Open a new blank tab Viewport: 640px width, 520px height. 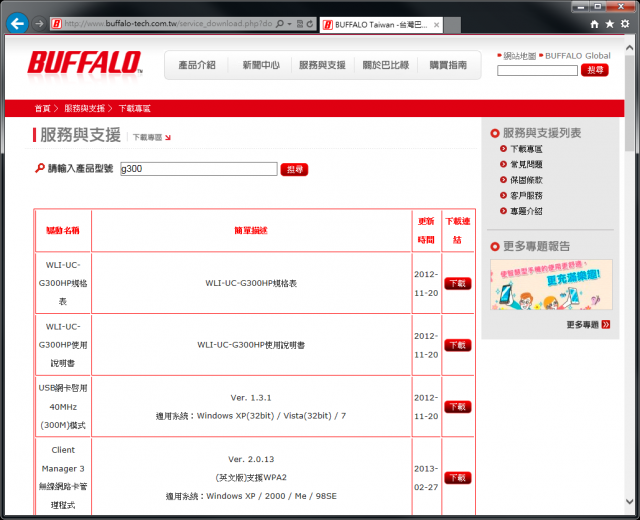pyautogui.click(x=452, y=25)
